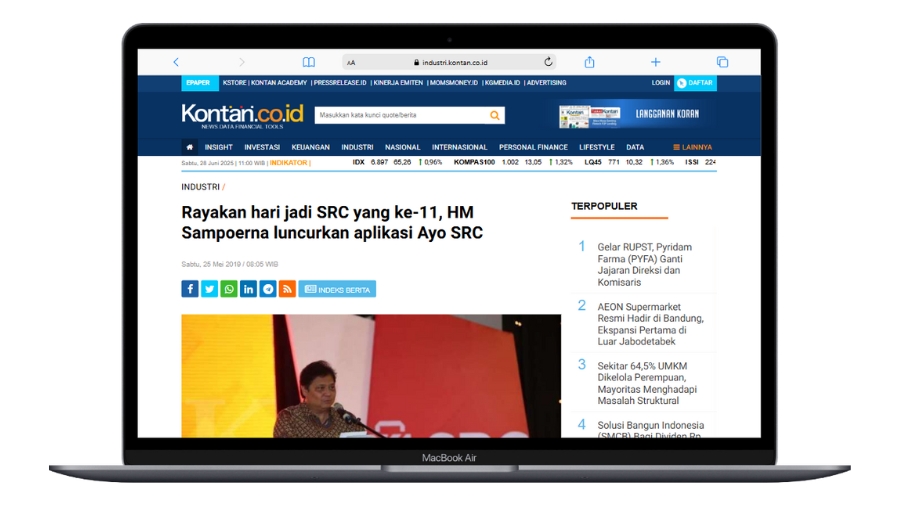Open the Langganan Koran banner
This screenshot has width=900, height=506.
[632, 115]
